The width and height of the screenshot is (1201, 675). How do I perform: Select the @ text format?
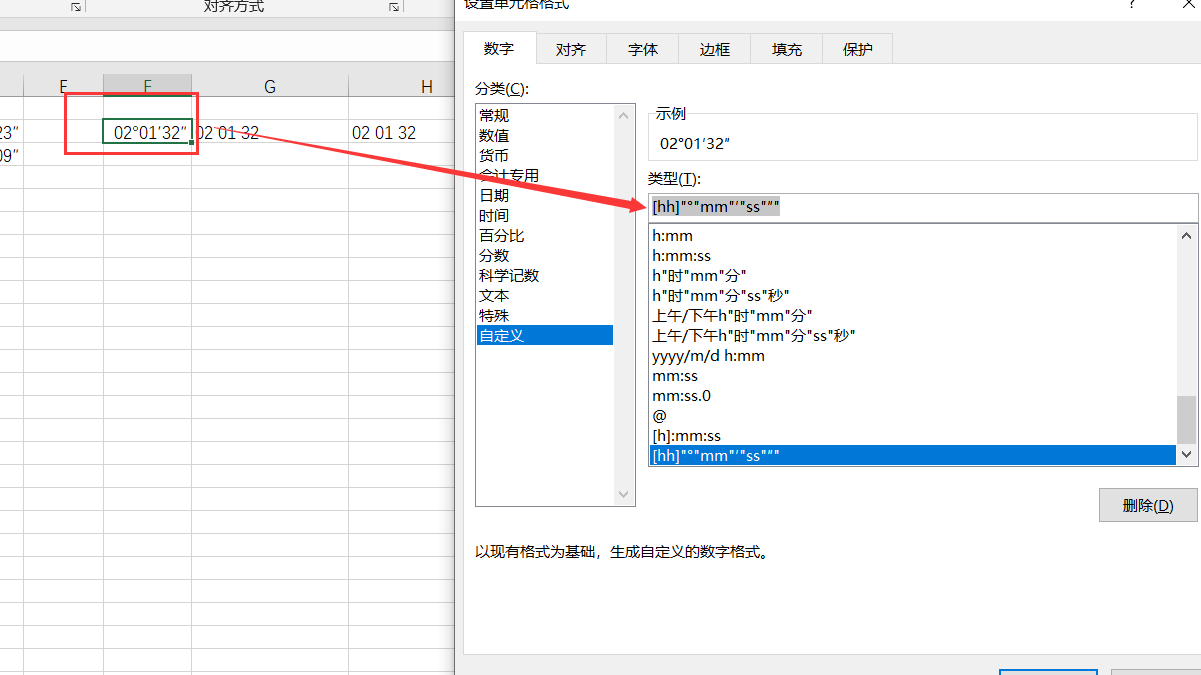[x=913, y=416]
